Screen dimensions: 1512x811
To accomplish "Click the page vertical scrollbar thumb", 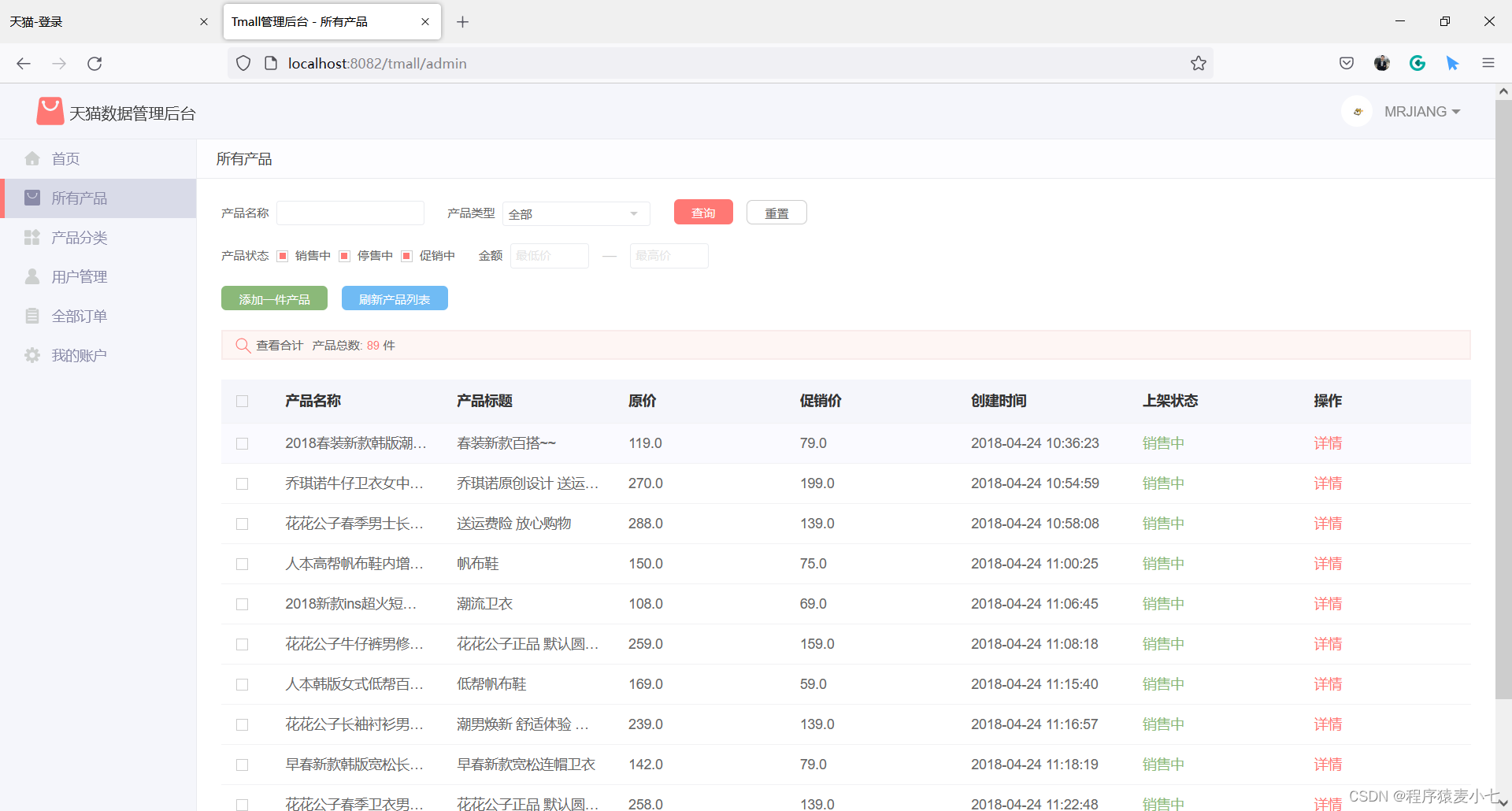I will tap(1503, 398).
